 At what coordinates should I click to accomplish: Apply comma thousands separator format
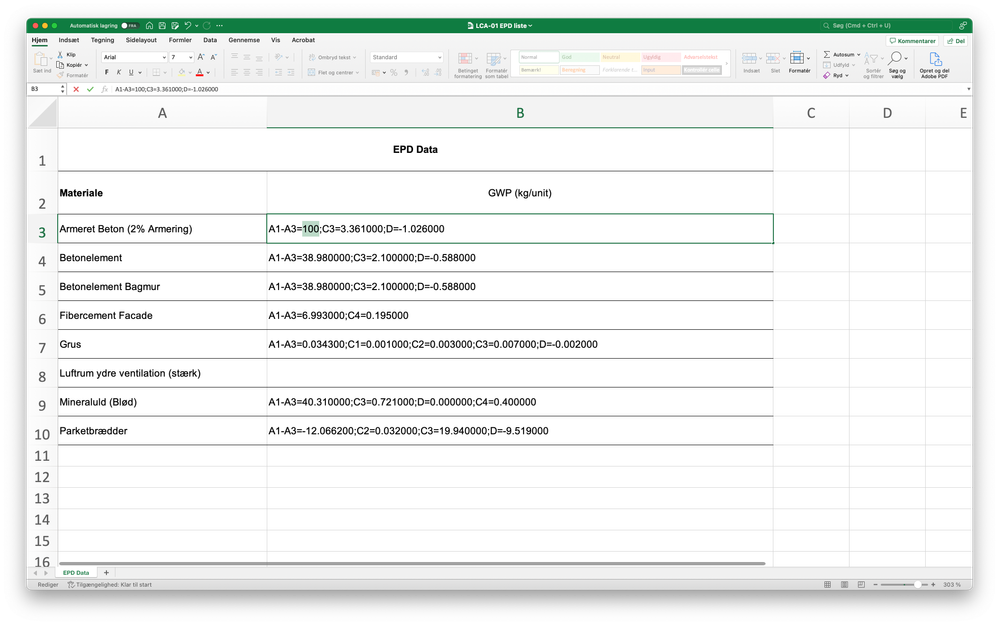click(406, 73)
